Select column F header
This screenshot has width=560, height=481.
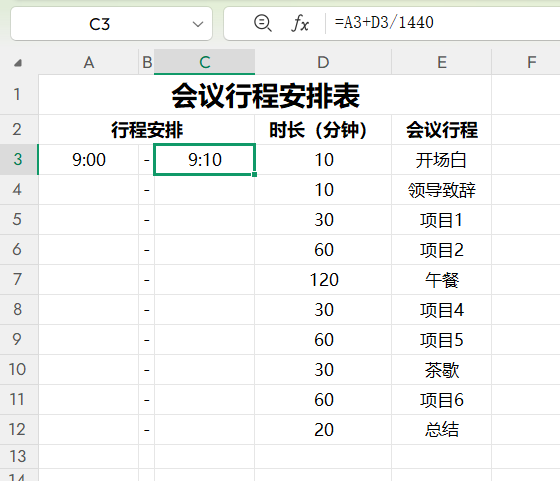tap(531, 62)
